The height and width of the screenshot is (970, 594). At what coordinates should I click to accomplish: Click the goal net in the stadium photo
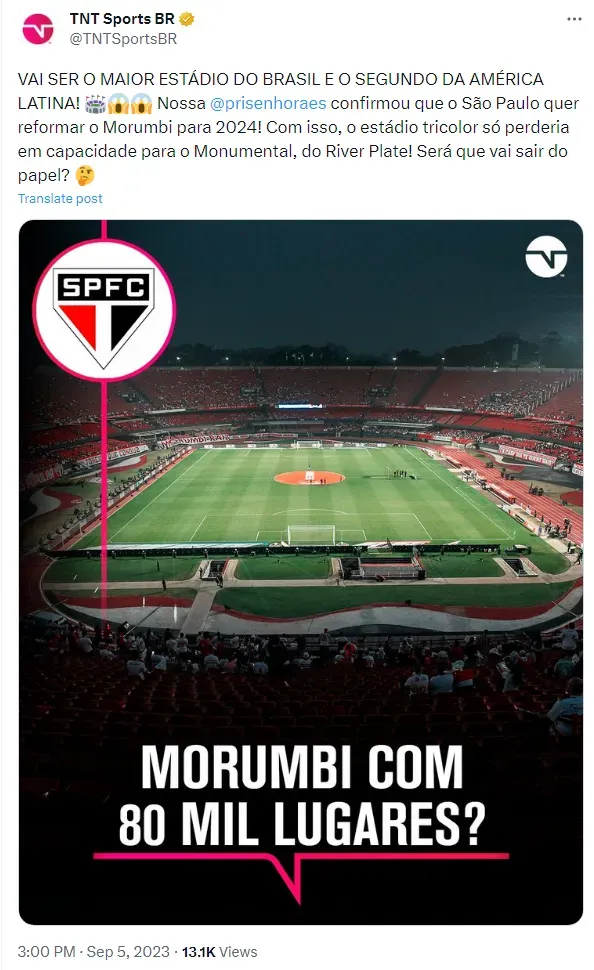311,534
